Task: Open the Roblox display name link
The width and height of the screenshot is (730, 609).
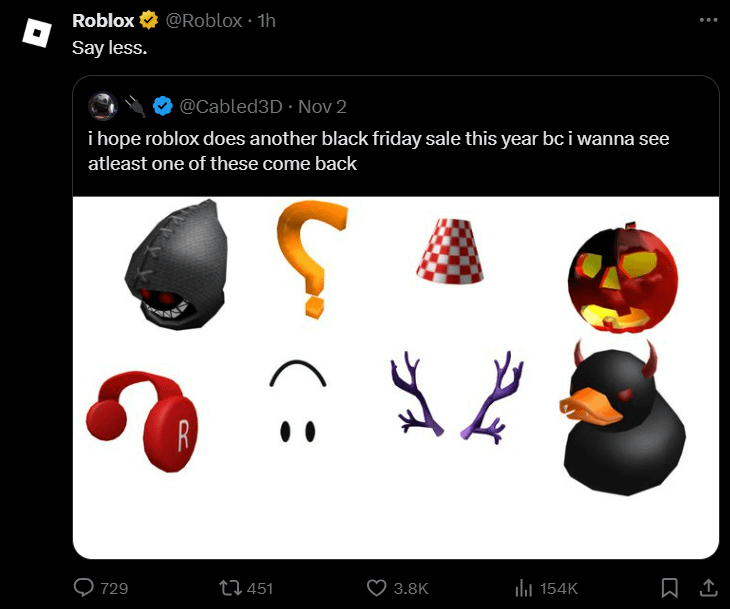Action: coord(103,20)
